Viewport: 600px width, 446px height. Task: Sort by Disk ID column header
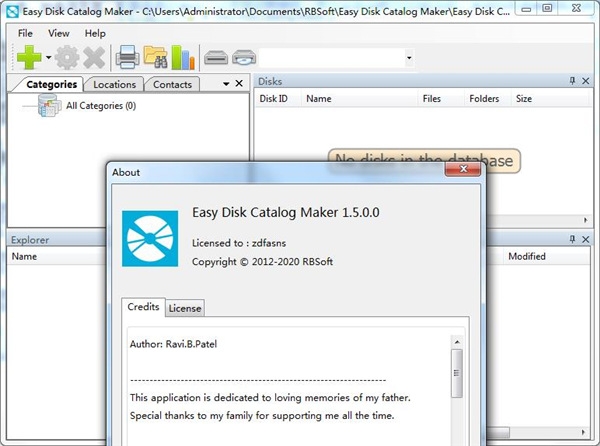(x=278, y=99)
